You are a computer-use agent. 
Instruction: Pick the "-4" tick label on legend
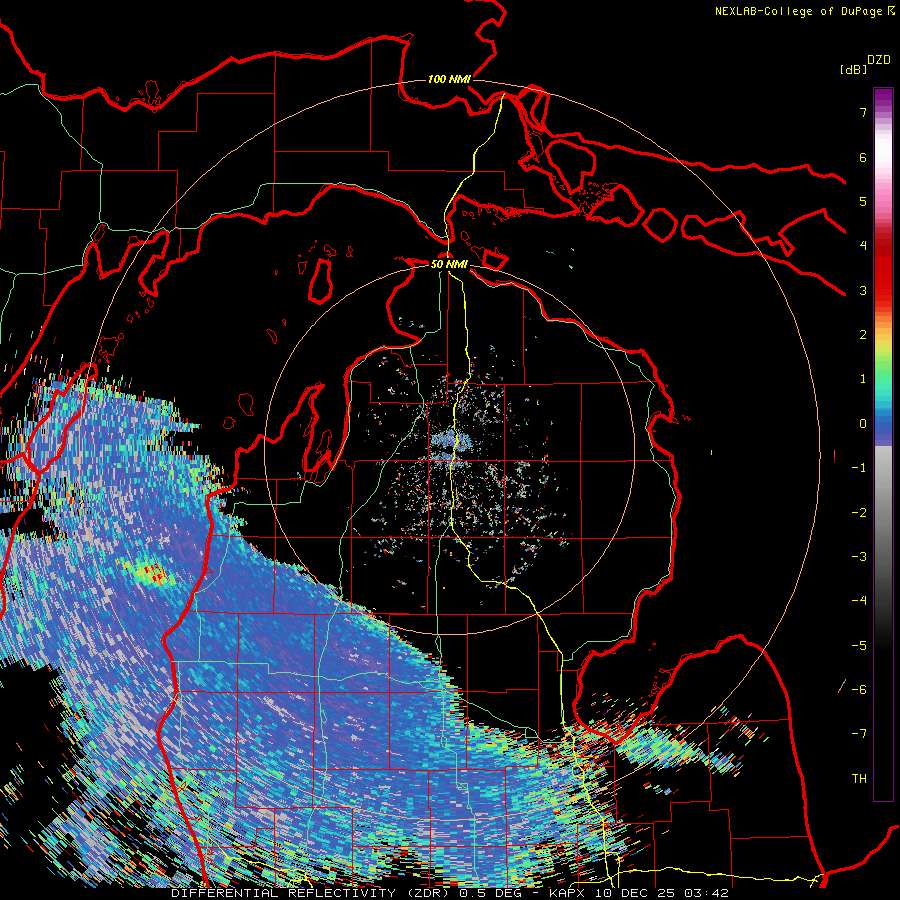[859, 601]
